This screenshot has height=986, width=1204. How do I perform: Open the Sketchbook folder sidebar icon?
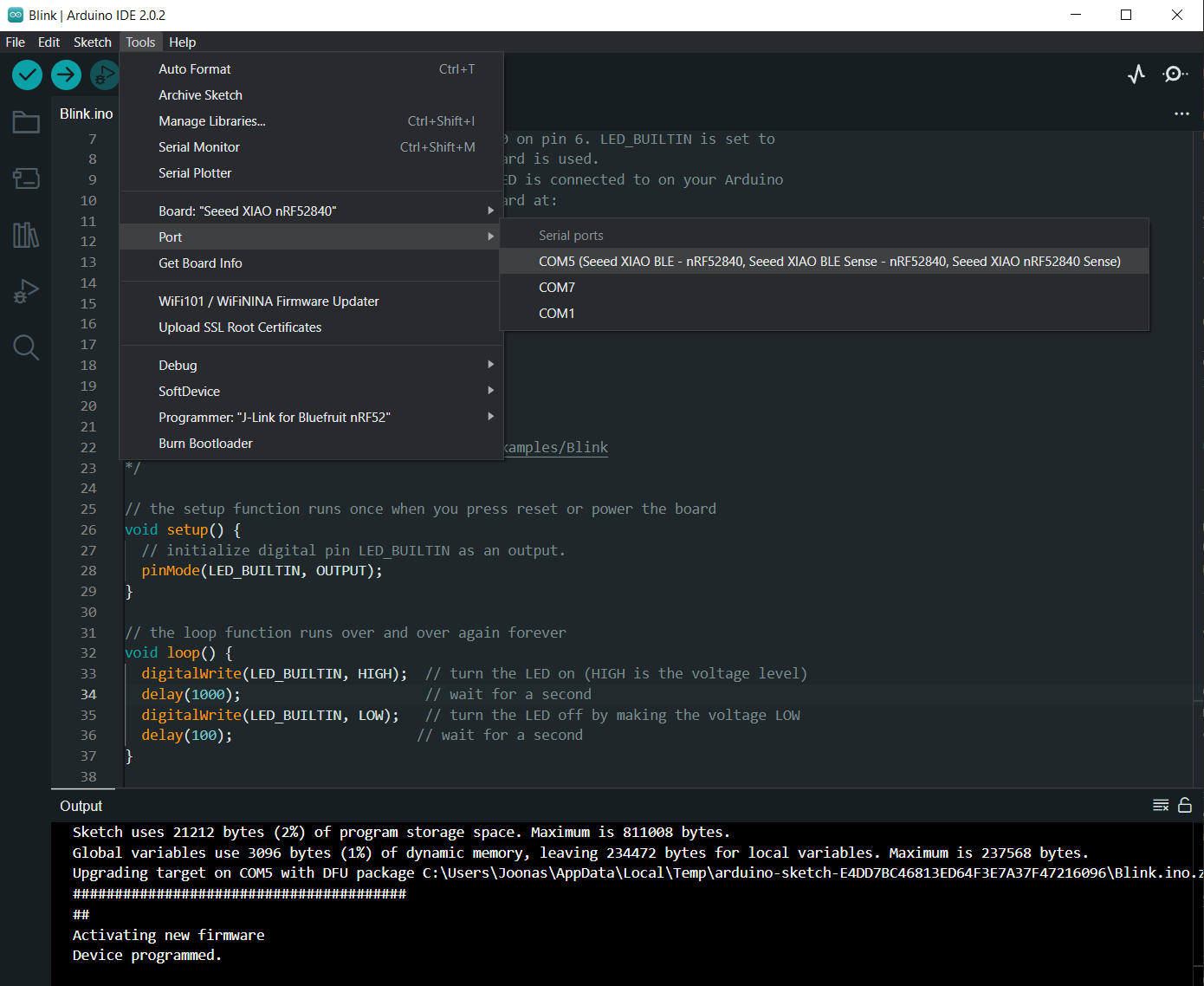coord(26,122)
